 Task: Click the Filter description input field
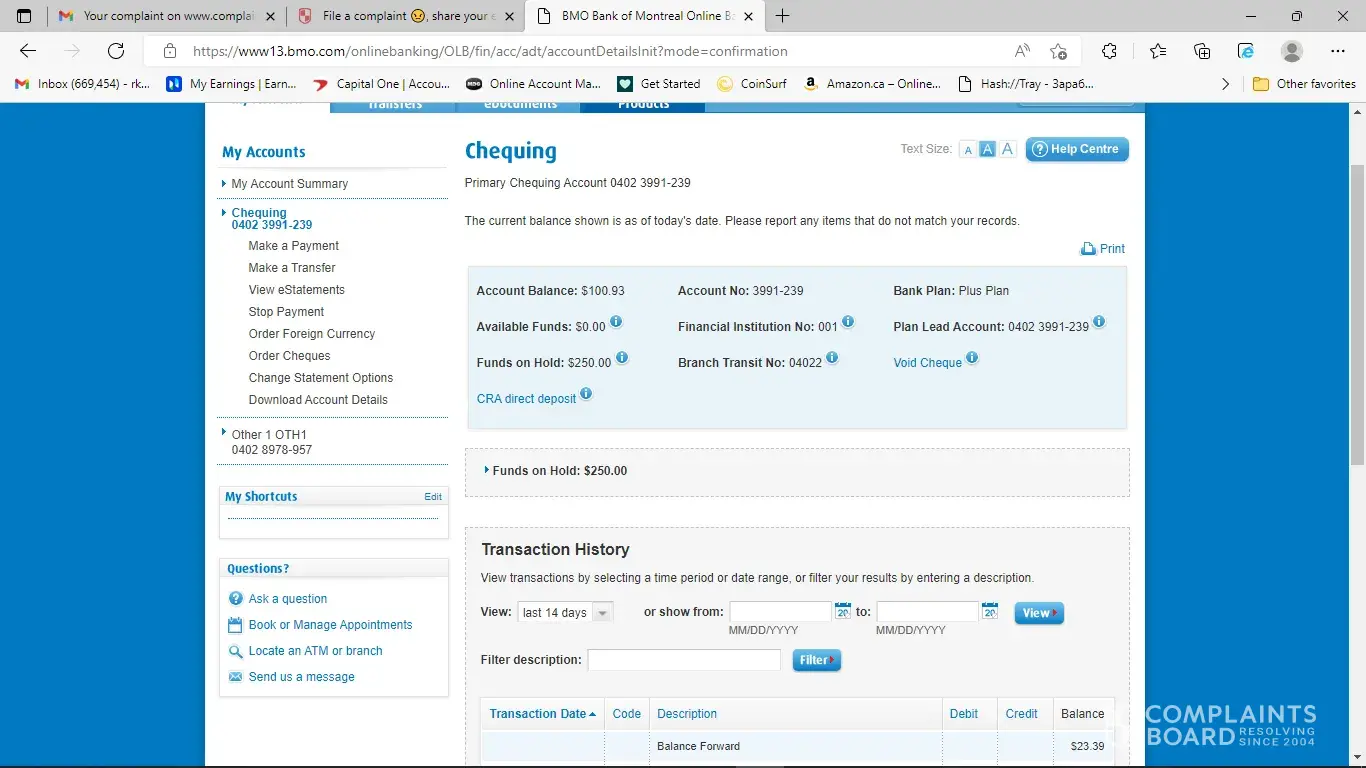click(684, 660)
